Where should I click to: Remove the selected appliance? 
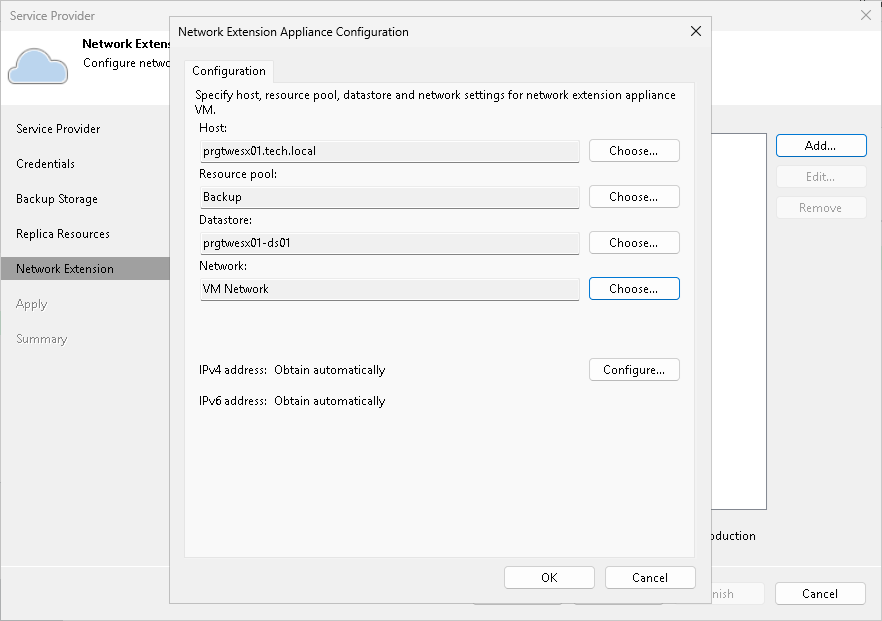coord(820,207)
